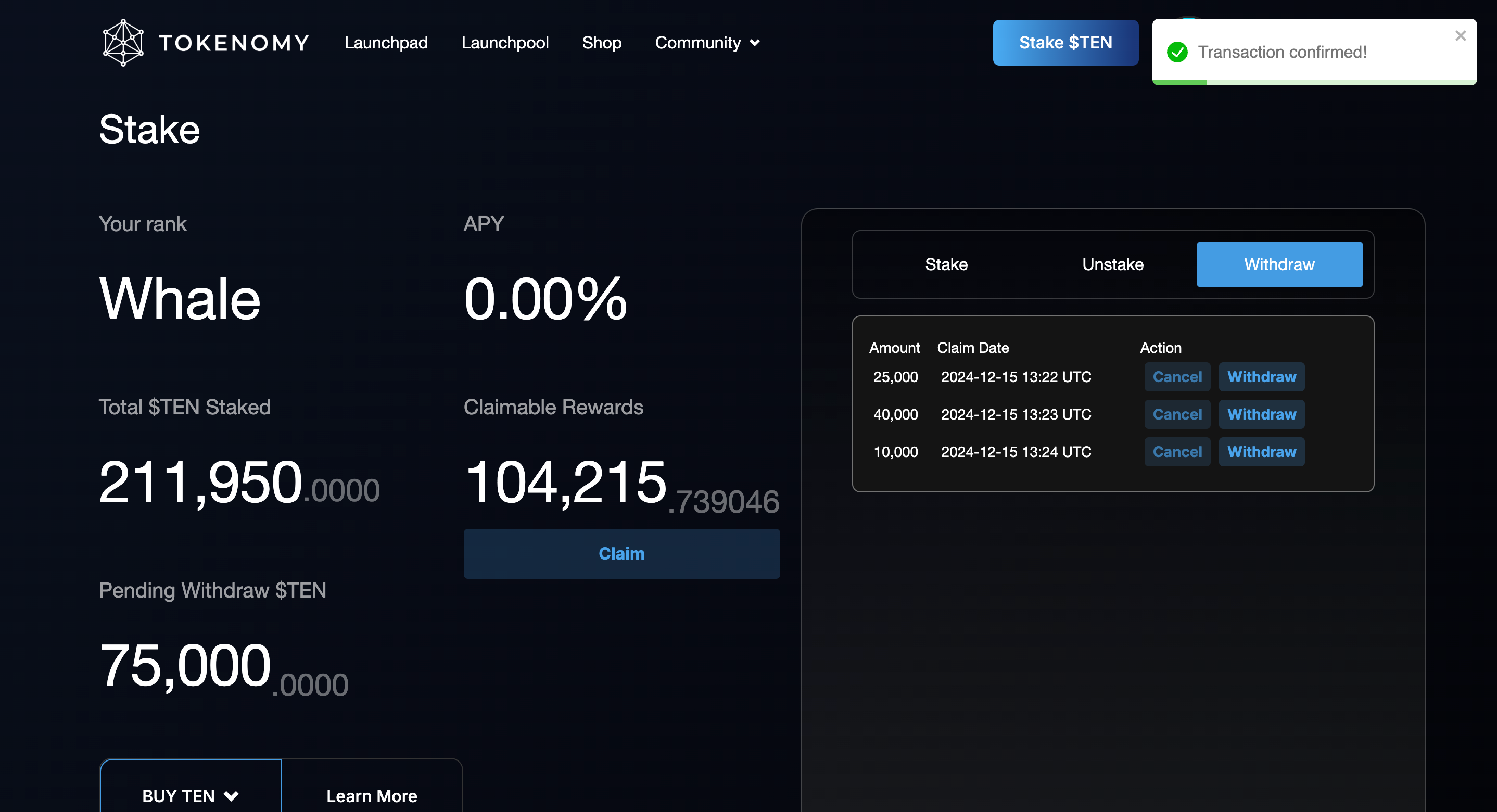Cancel the 40,000 pending withdrawal
This screenshot has height=812, width=1497.
click(1177, 414)
